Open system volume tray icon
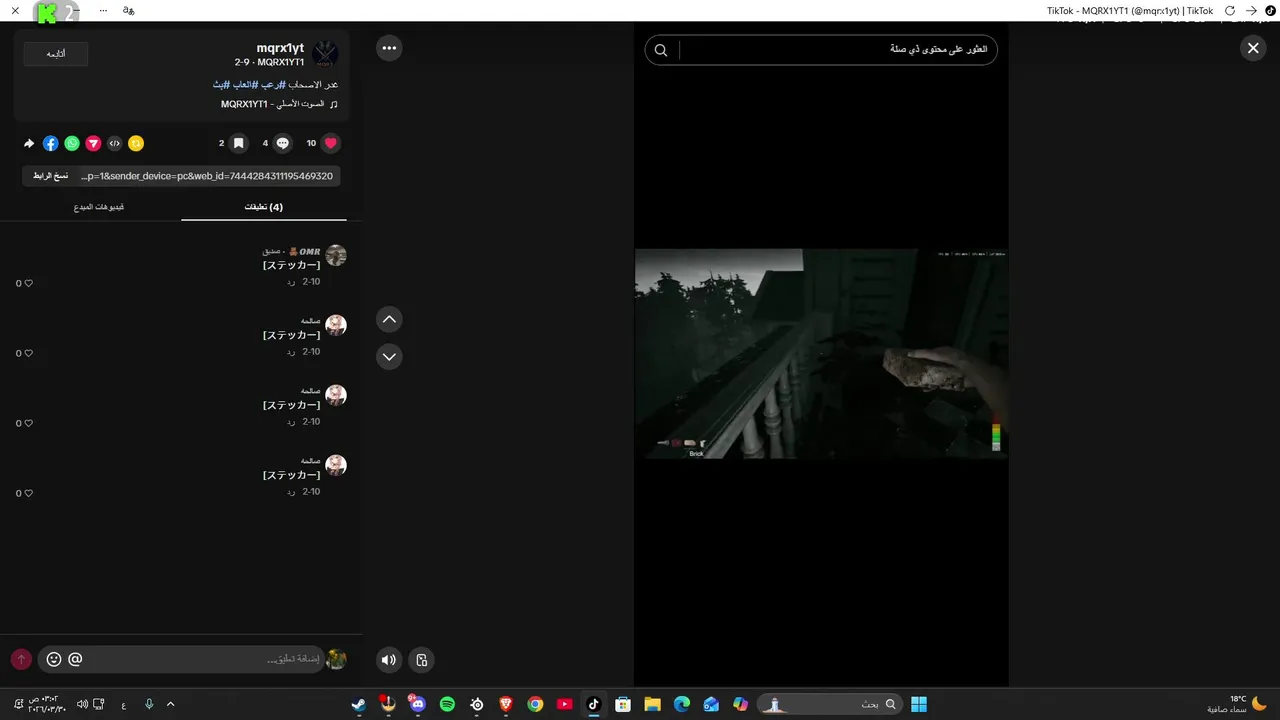The width and height of the screenshot is (1280, 720). pyautogui.click(x=82, y=704)
